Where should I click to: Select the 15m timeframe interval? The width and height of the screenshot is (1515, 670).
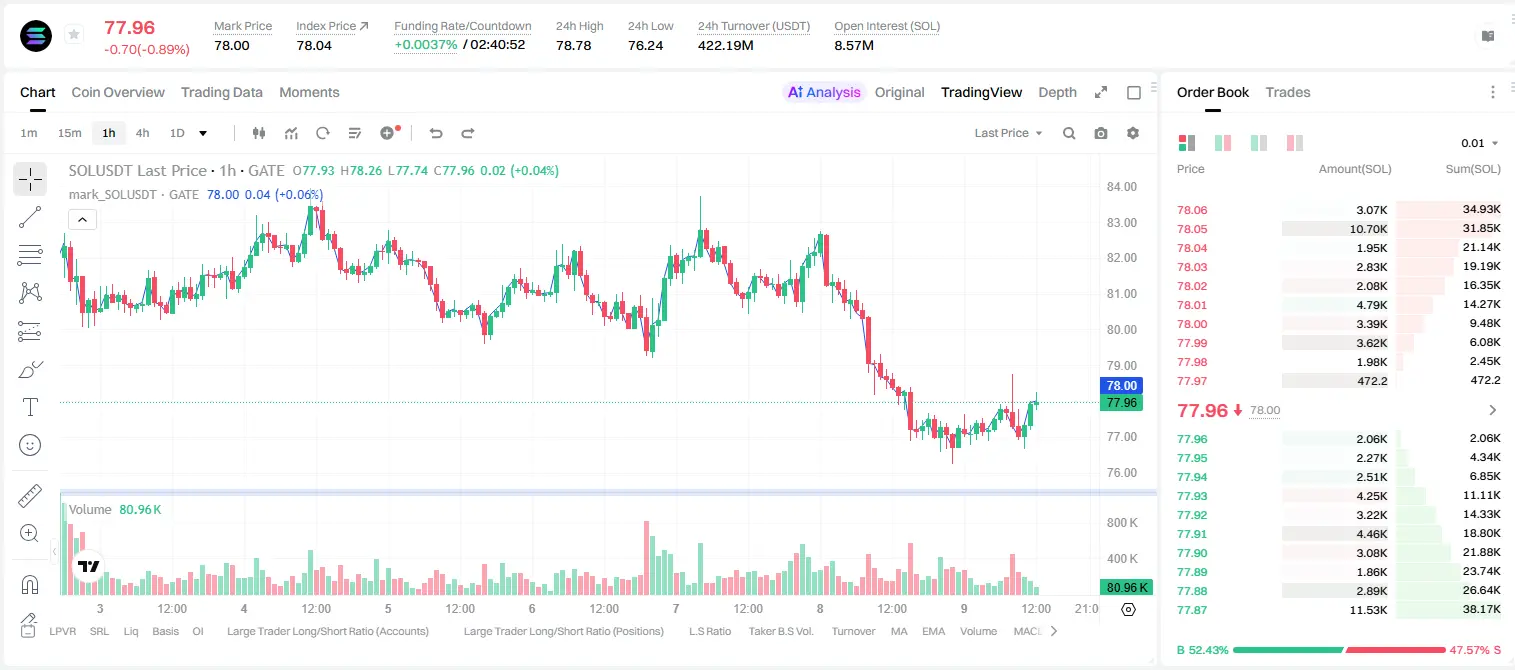69,133
